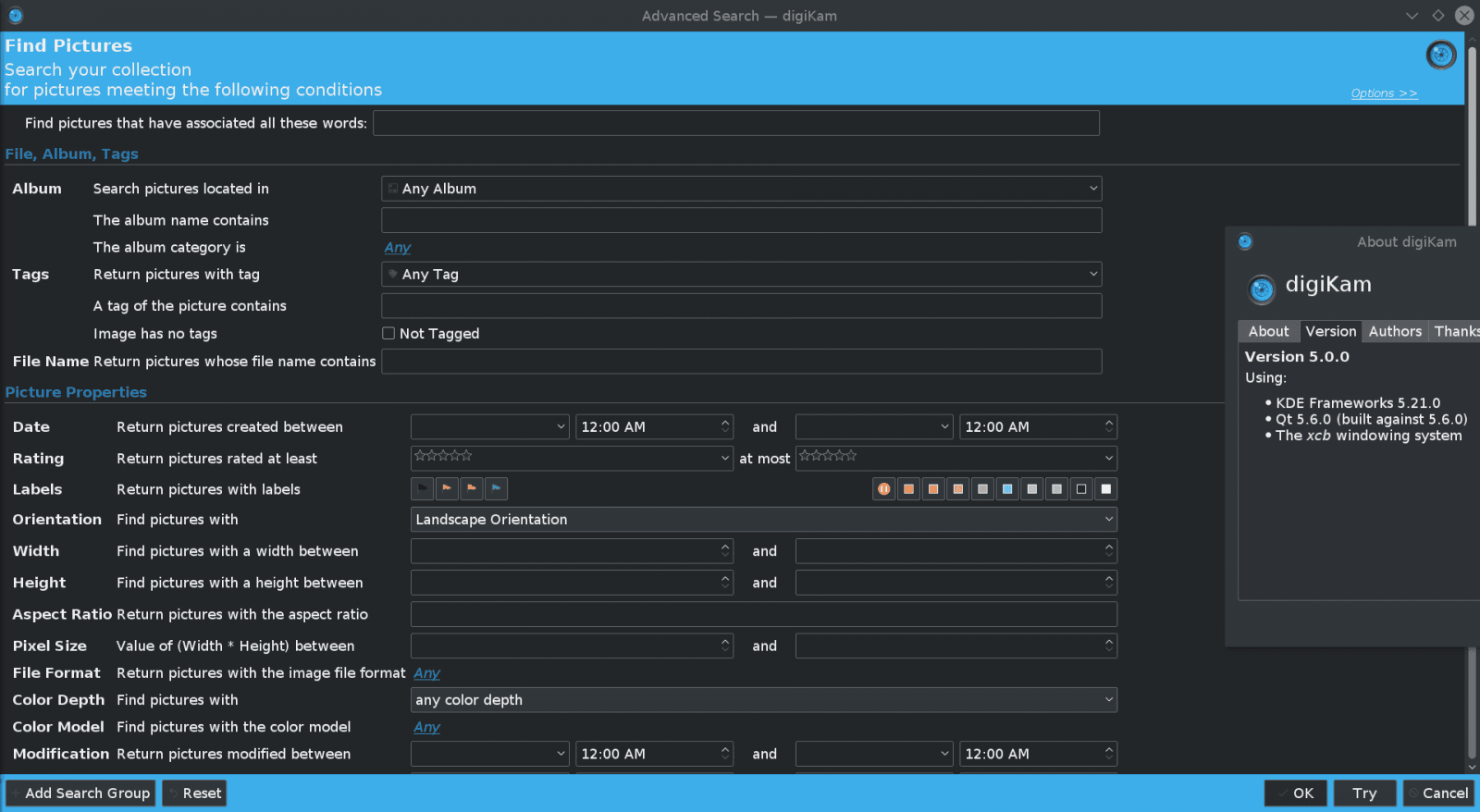Open the Any Tag dropdown
The width and height of the screenshot is (1480, 812).
[x=741, y=274]
